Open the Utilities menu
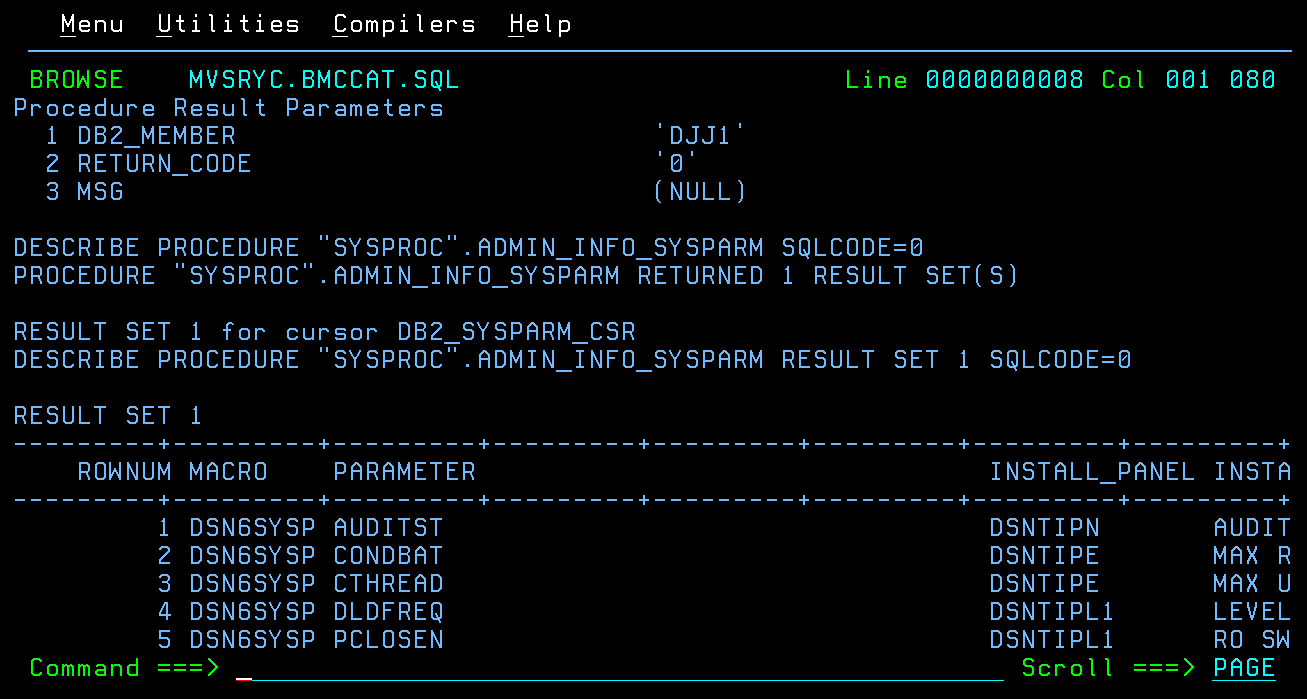The image size is (1307, 699). coord(228,24)
